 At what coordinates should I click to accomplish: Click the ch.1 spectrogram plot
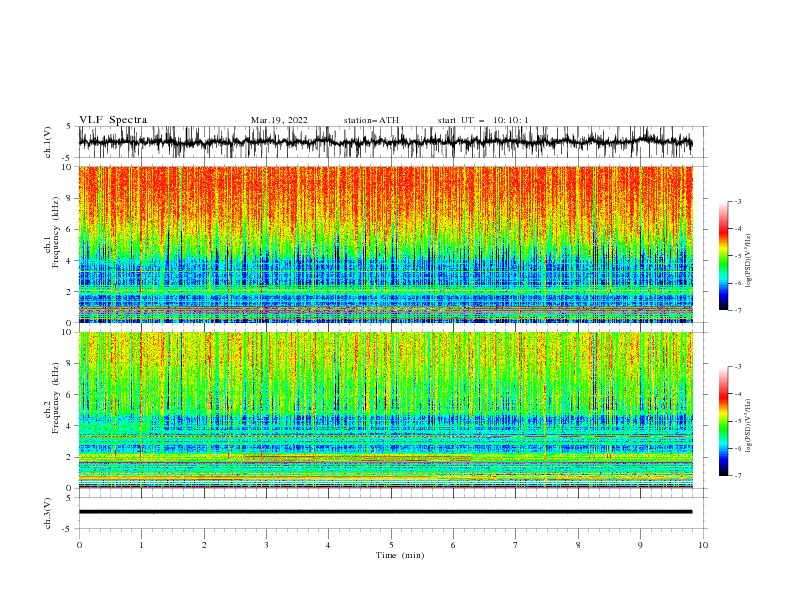pyautogui.click(x=385, y=244)
